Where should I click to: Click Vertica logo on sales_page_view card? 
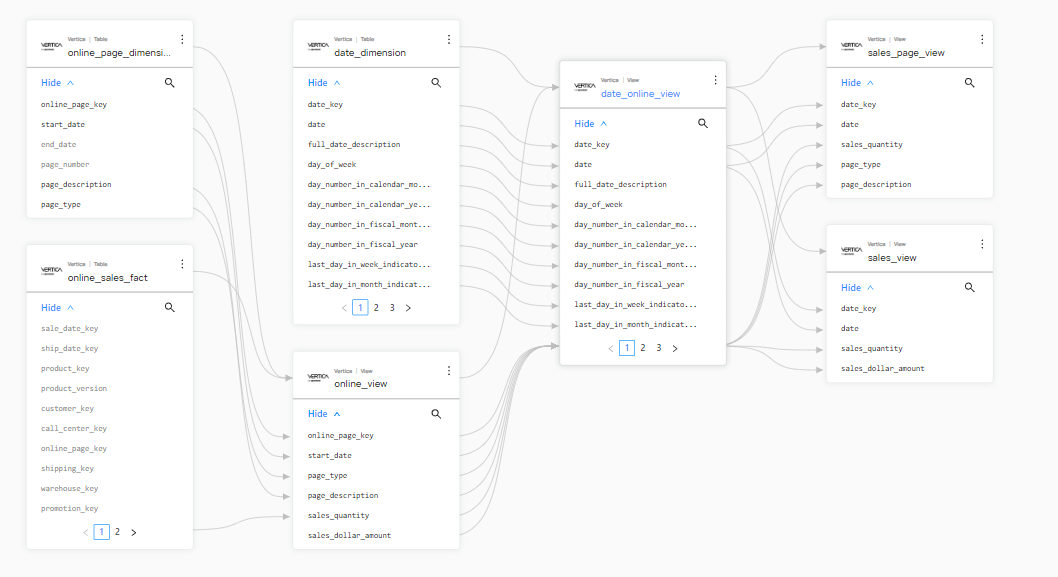click(852, 46)
